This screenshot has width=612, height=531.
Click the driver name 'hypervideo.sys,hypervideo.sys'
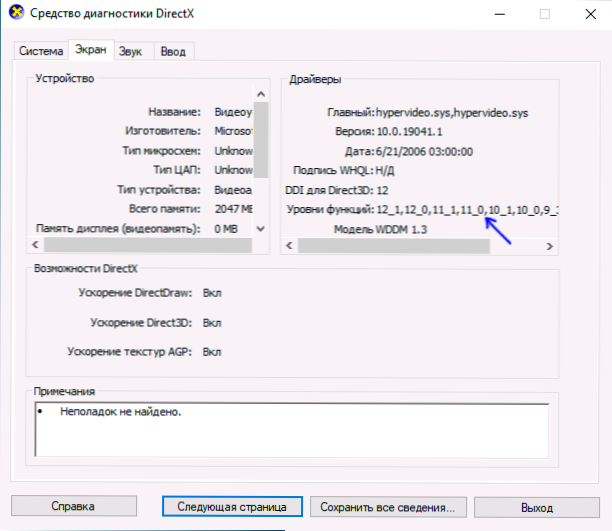click(452, 113)
